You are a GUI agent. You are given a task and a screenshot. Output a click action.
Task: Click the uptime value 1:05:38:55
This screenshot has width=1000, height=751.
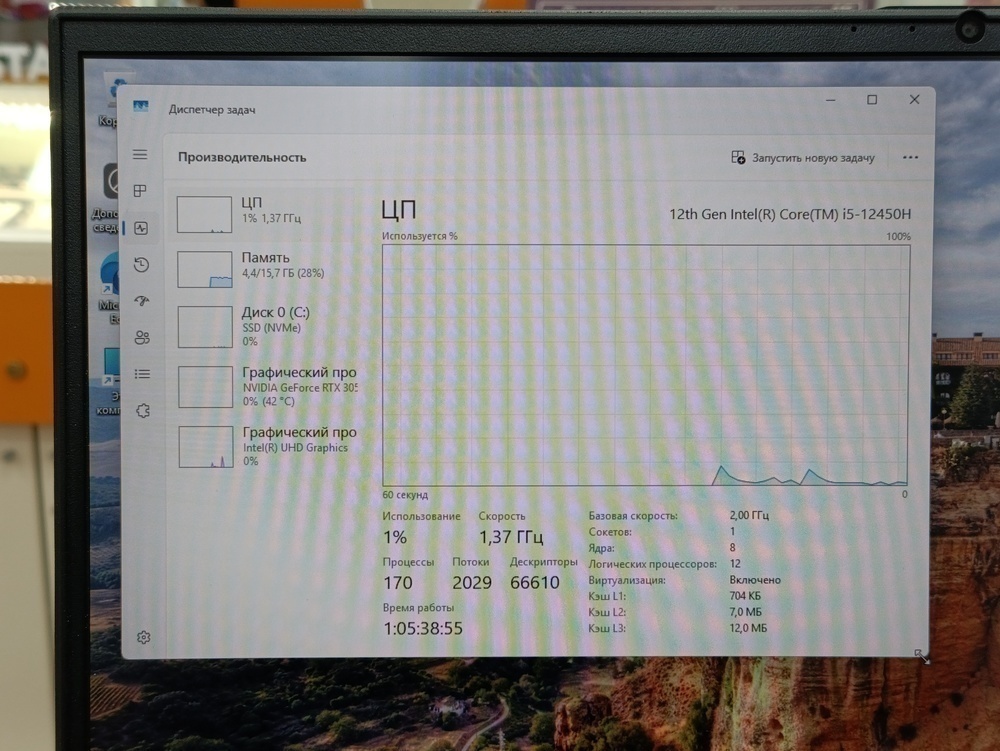pyautogui.click(x=423, y=629)
